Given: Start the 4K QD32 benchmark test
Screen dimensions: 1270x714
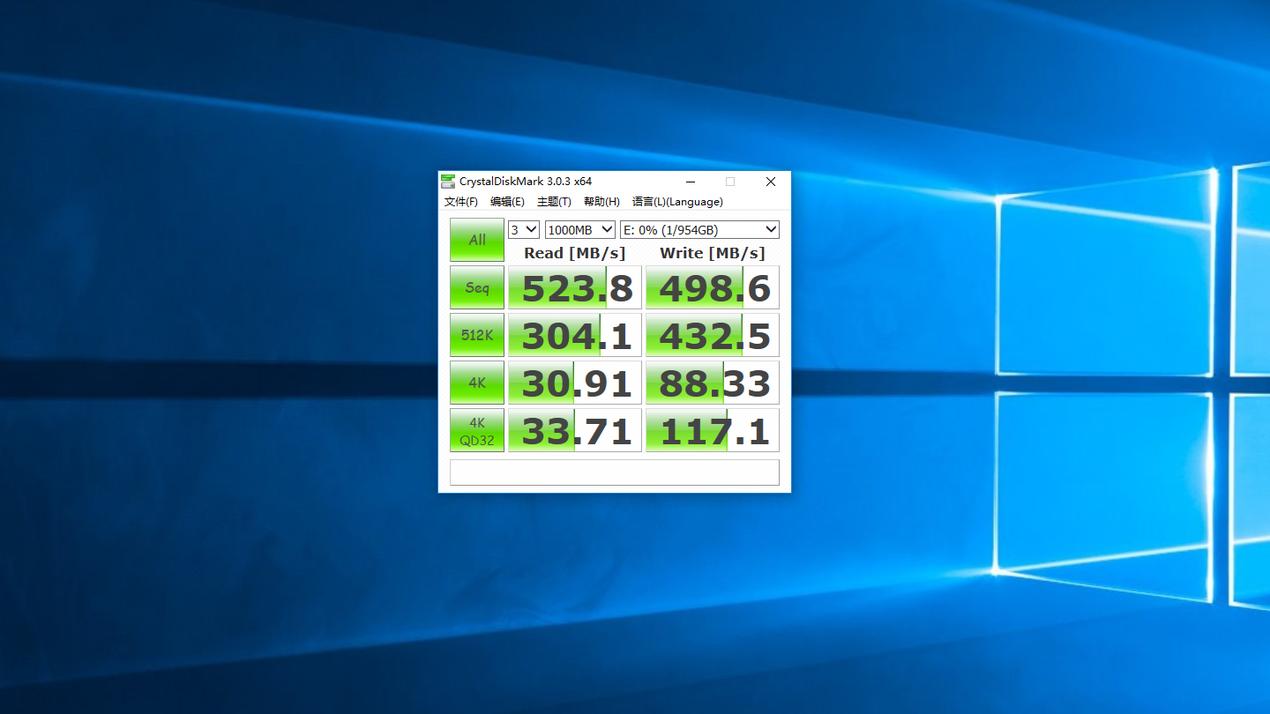Looking at the screenshot, I should point(477,431).
